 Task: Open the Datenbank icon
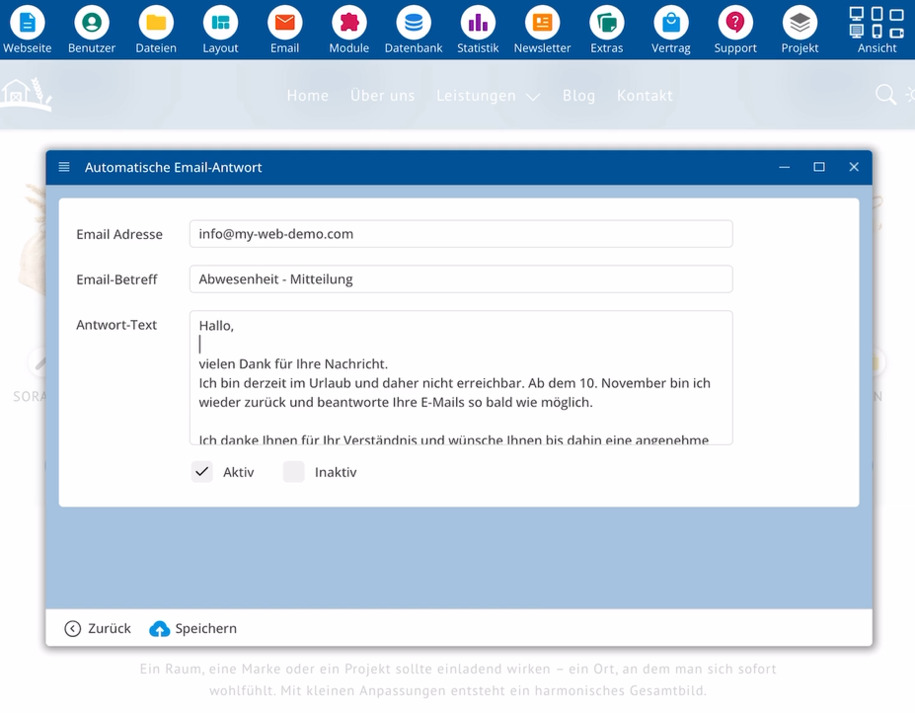414,22
